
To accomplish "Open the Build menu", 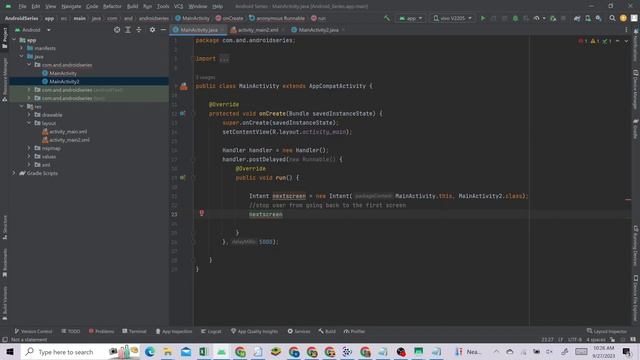I will tap(132, 6).
